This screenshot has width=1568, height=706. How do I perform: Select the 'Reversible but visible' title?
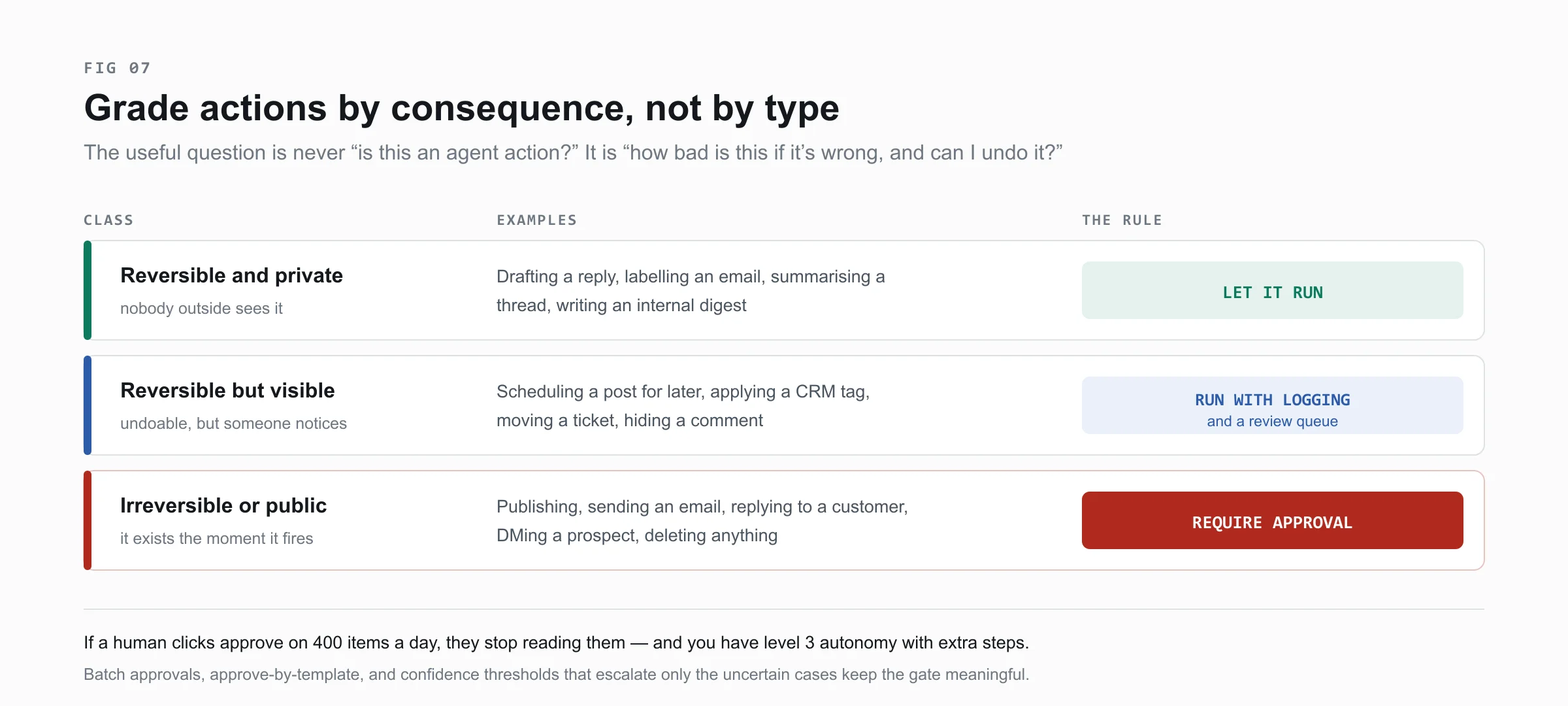point(227,391)
